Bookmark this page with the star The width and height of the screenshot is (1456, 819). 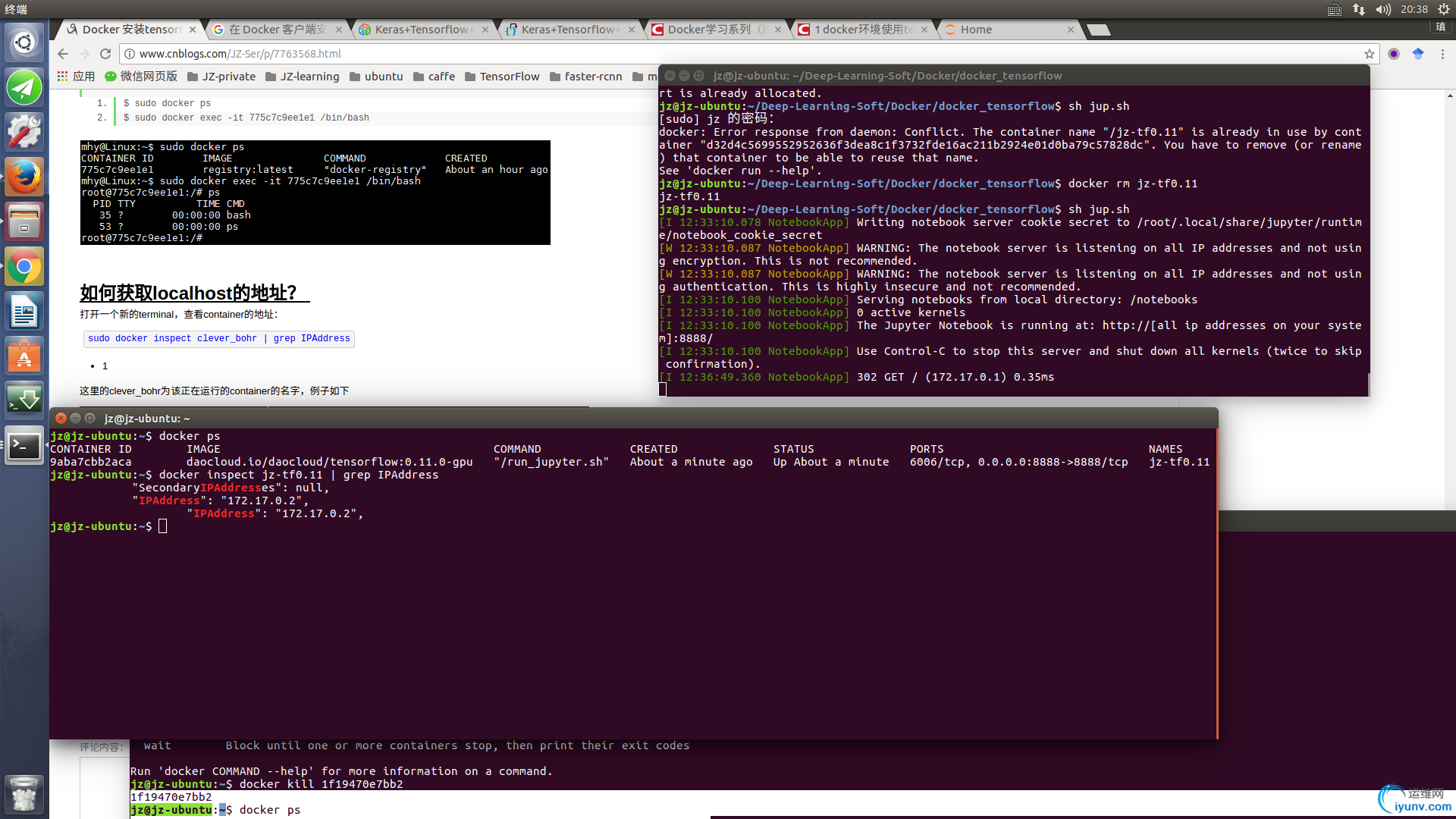click(1369, 54)
